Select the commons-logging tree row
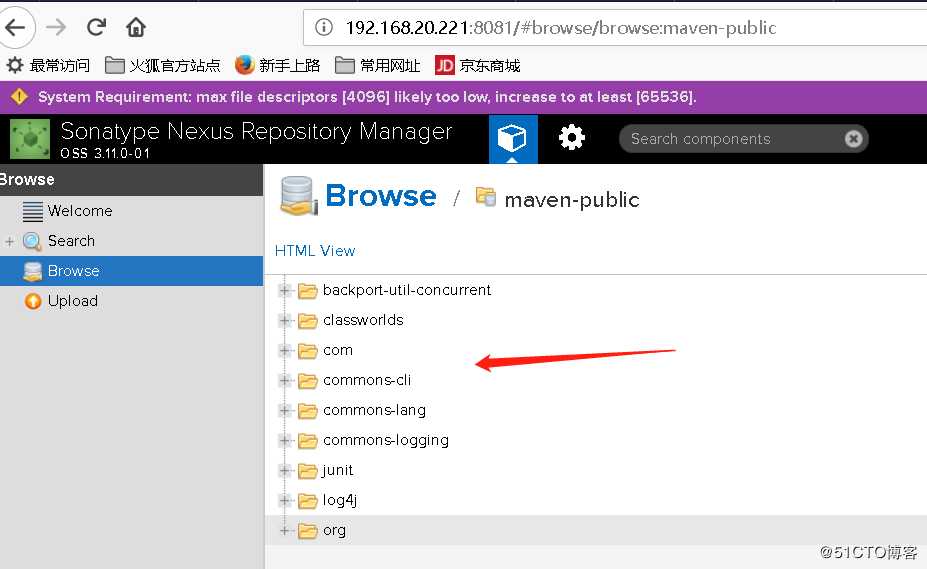The height and width of the screenshot is (569, 927). click(596, 441)
